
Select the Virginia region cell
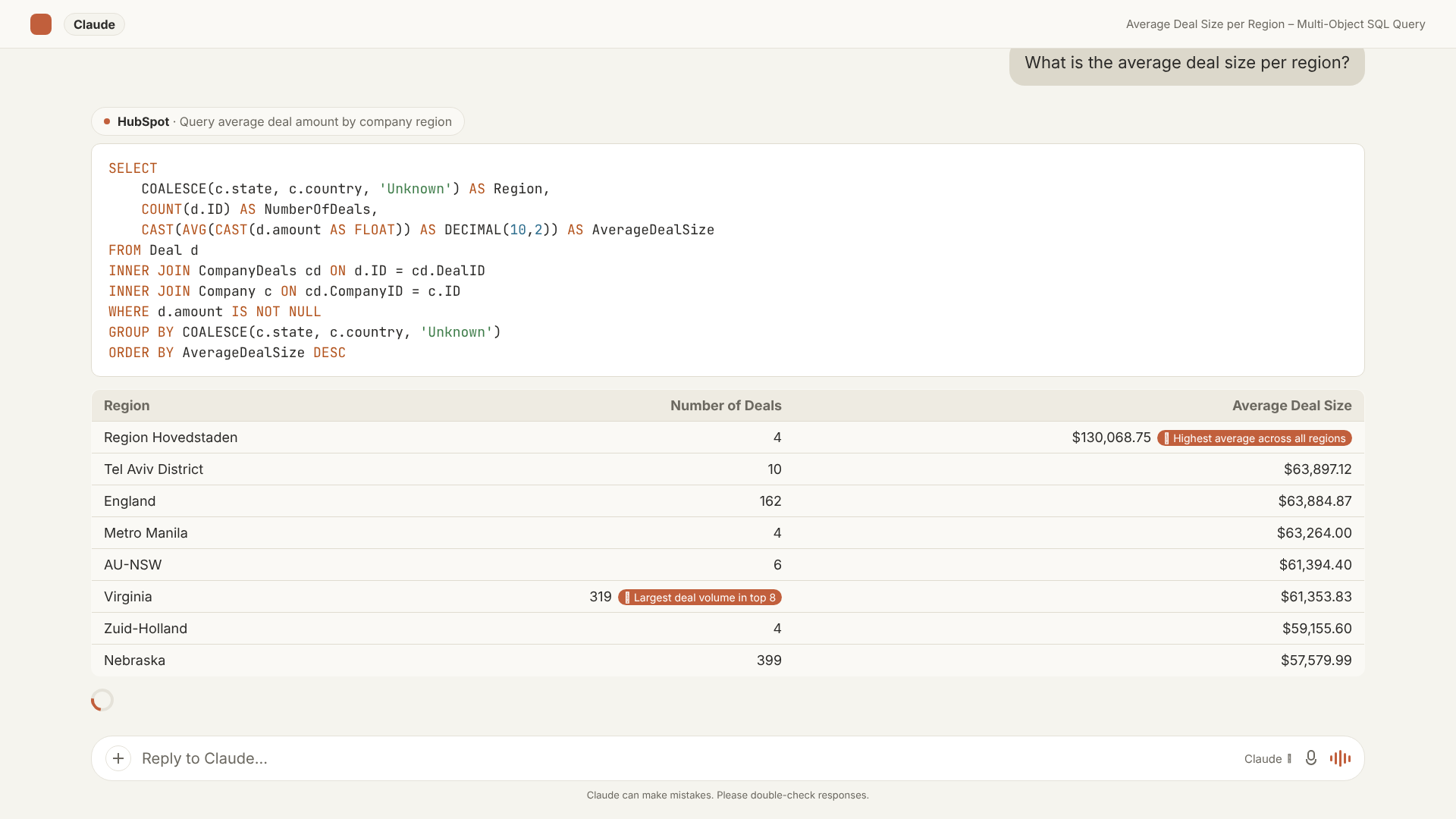coord(128,597)
